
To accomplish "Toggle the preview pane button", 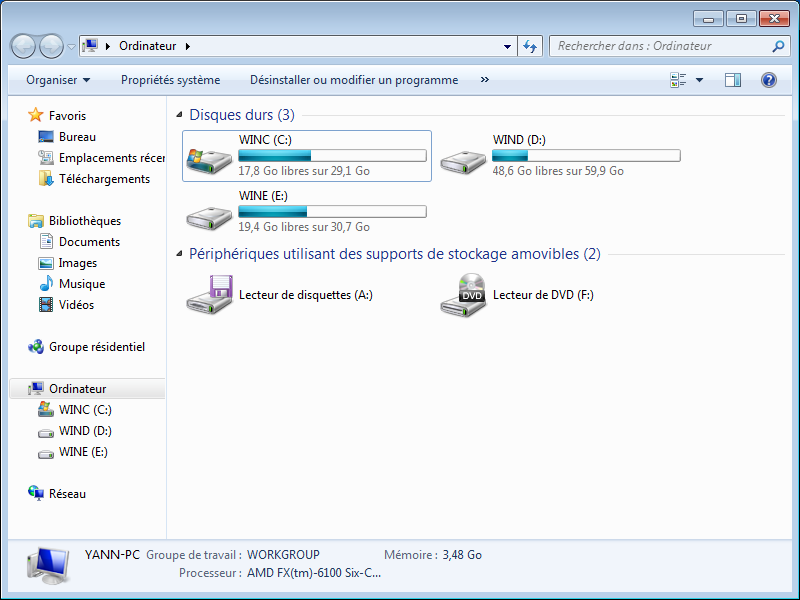I will pos(733,80).
